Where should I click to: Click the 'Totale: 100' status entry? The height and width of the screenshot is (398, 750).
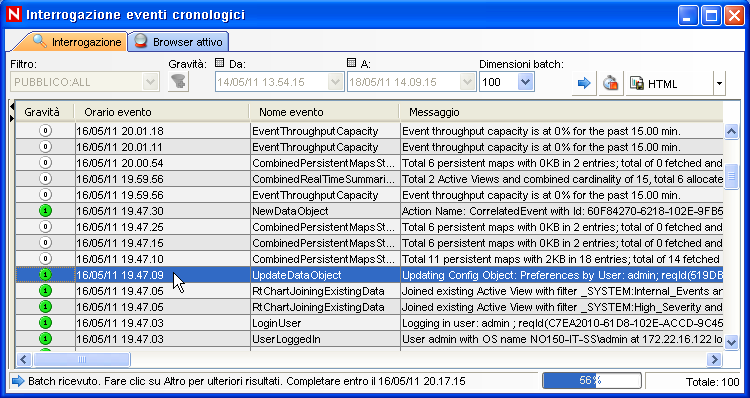712,382
